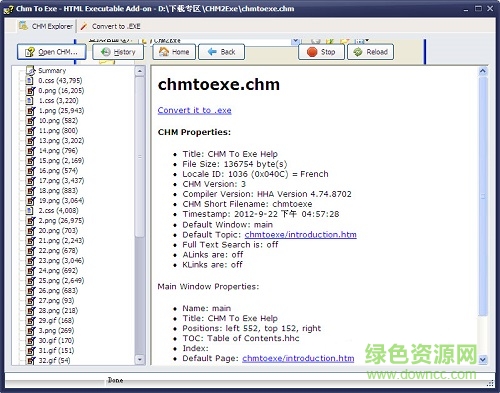Screen dimensions: 500x393
Task: Click the image icon of 10.png (582)
Action: 30,121
